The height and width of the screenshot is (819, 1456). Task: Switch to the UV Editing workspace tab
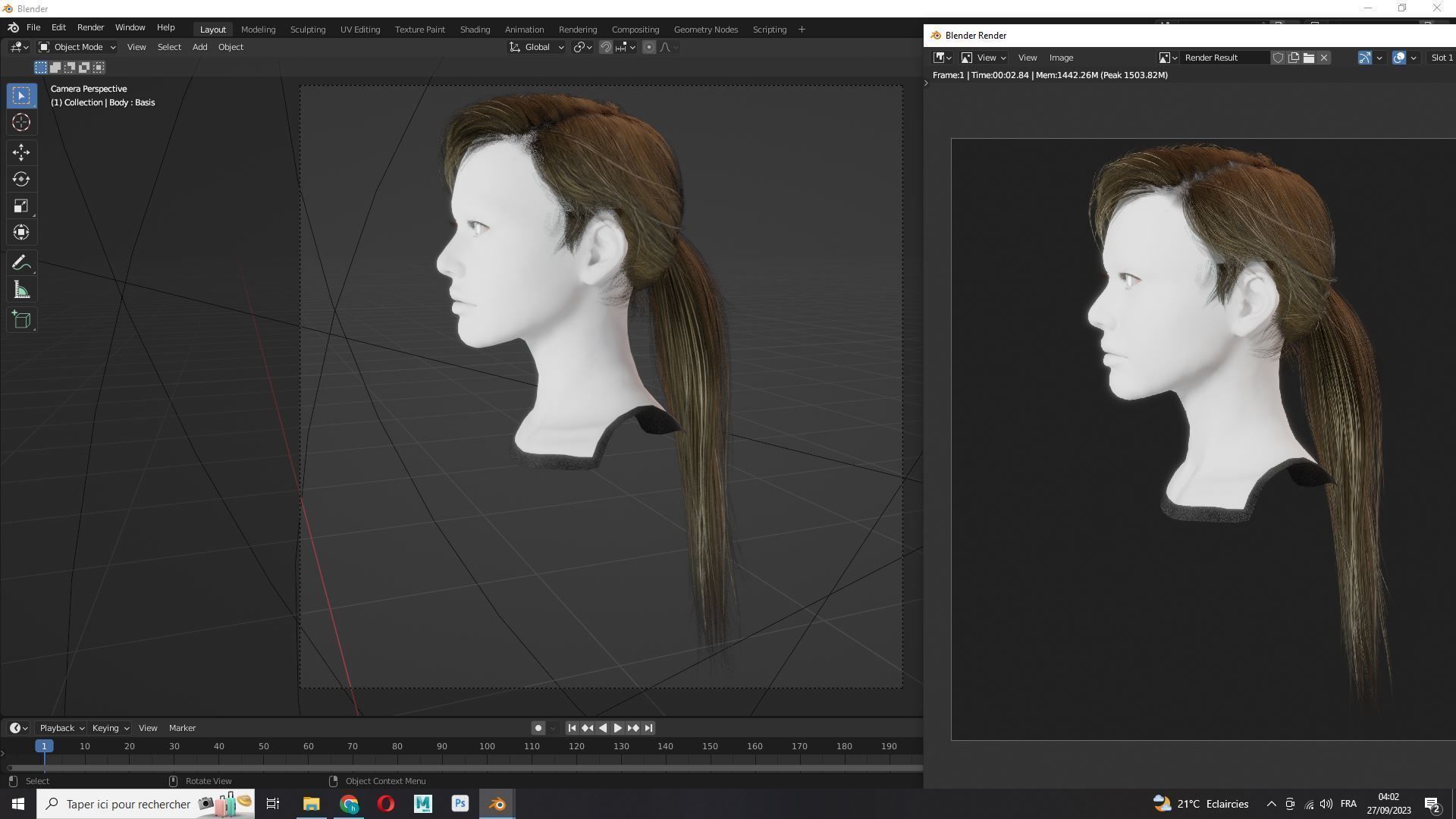tap(360, 30)
